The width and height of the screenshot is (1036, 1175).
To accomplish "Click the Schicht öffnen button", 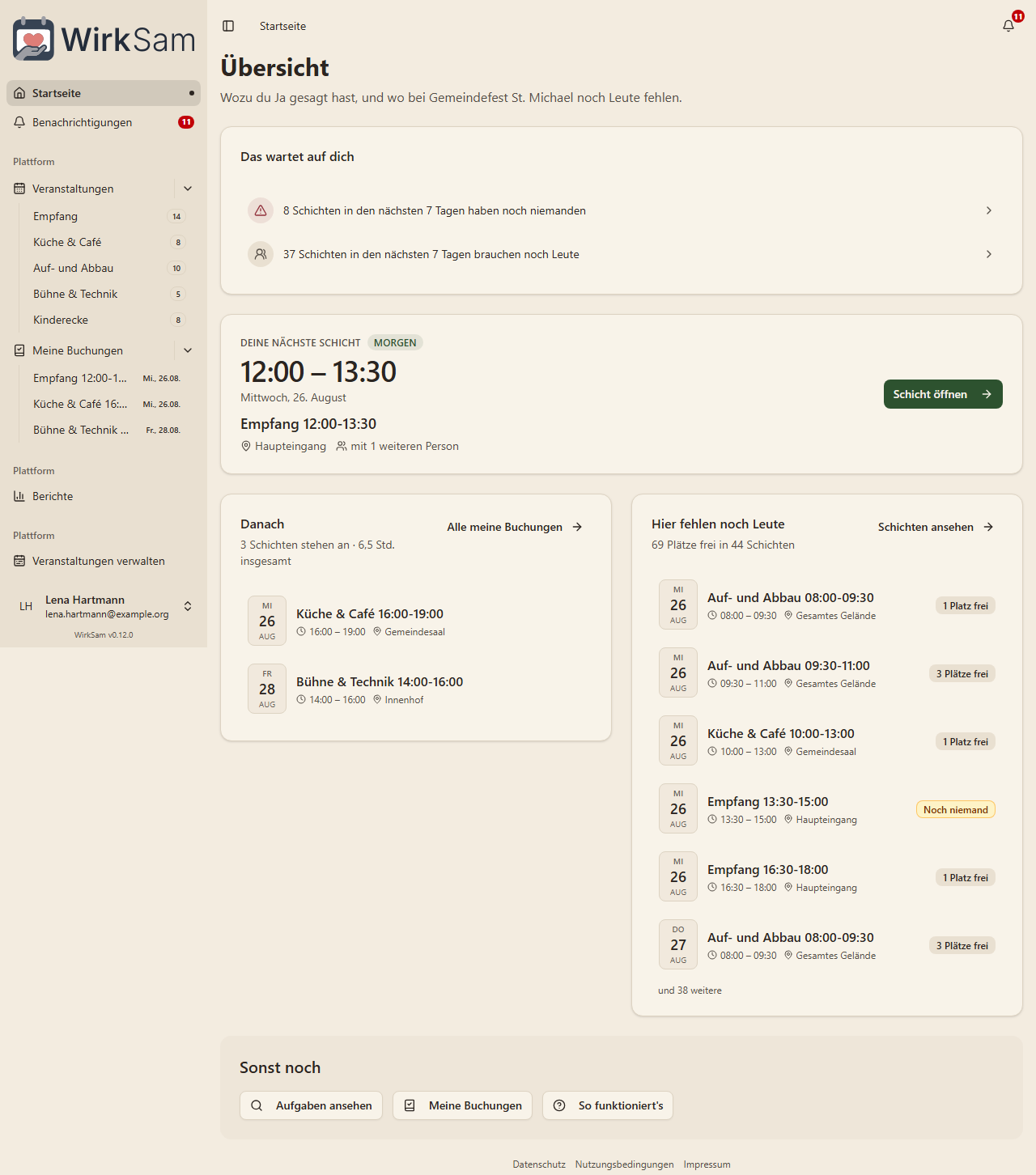I will pos(943,394).
